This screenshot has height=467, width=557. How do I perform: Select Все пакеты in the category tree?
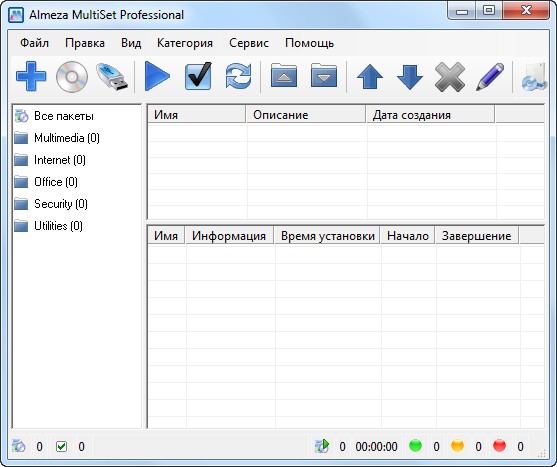tap(64, 116)
